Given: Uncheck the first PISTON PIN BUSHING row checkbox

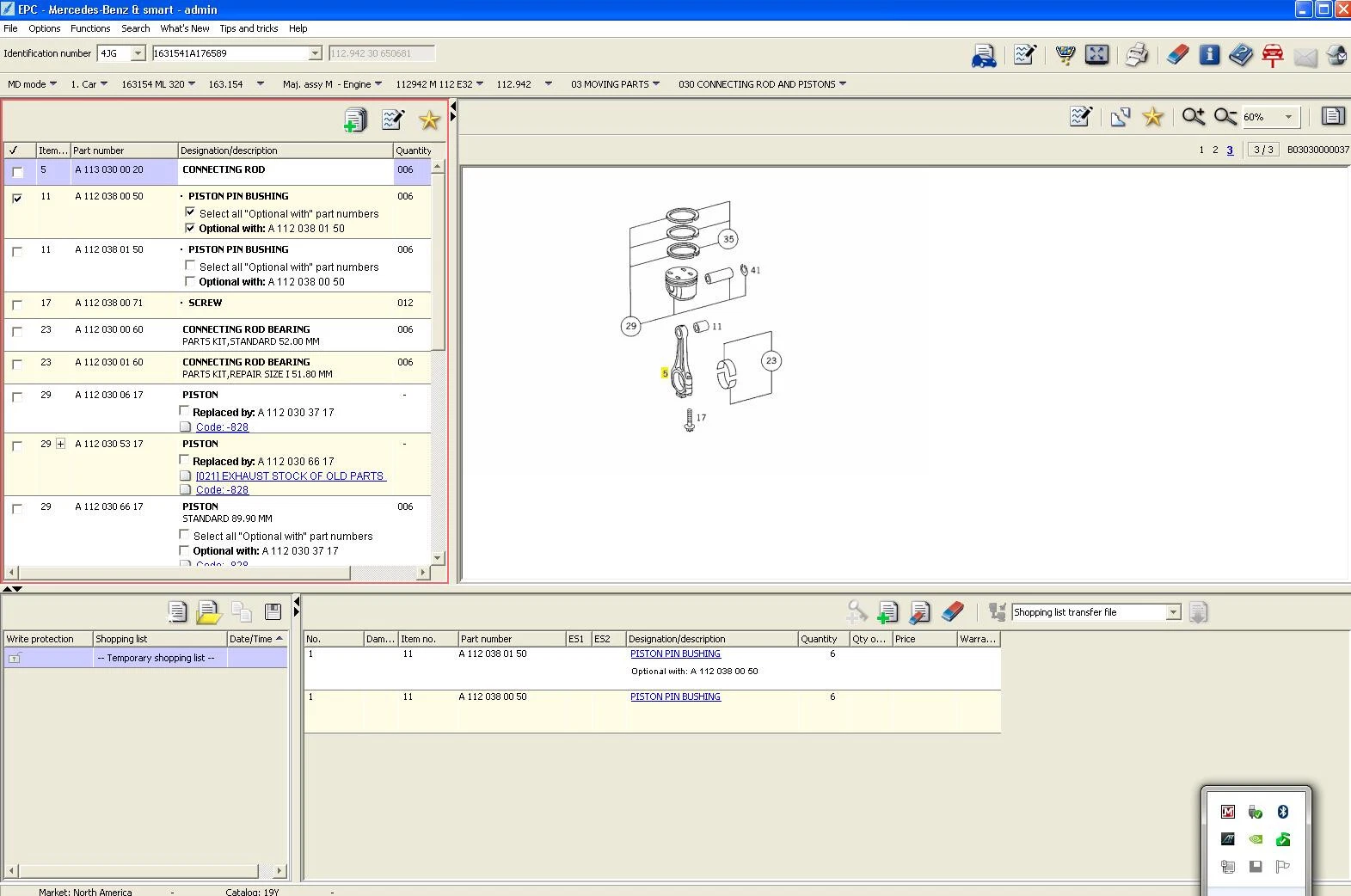Looking at the screenshot, I should [17, 198].
